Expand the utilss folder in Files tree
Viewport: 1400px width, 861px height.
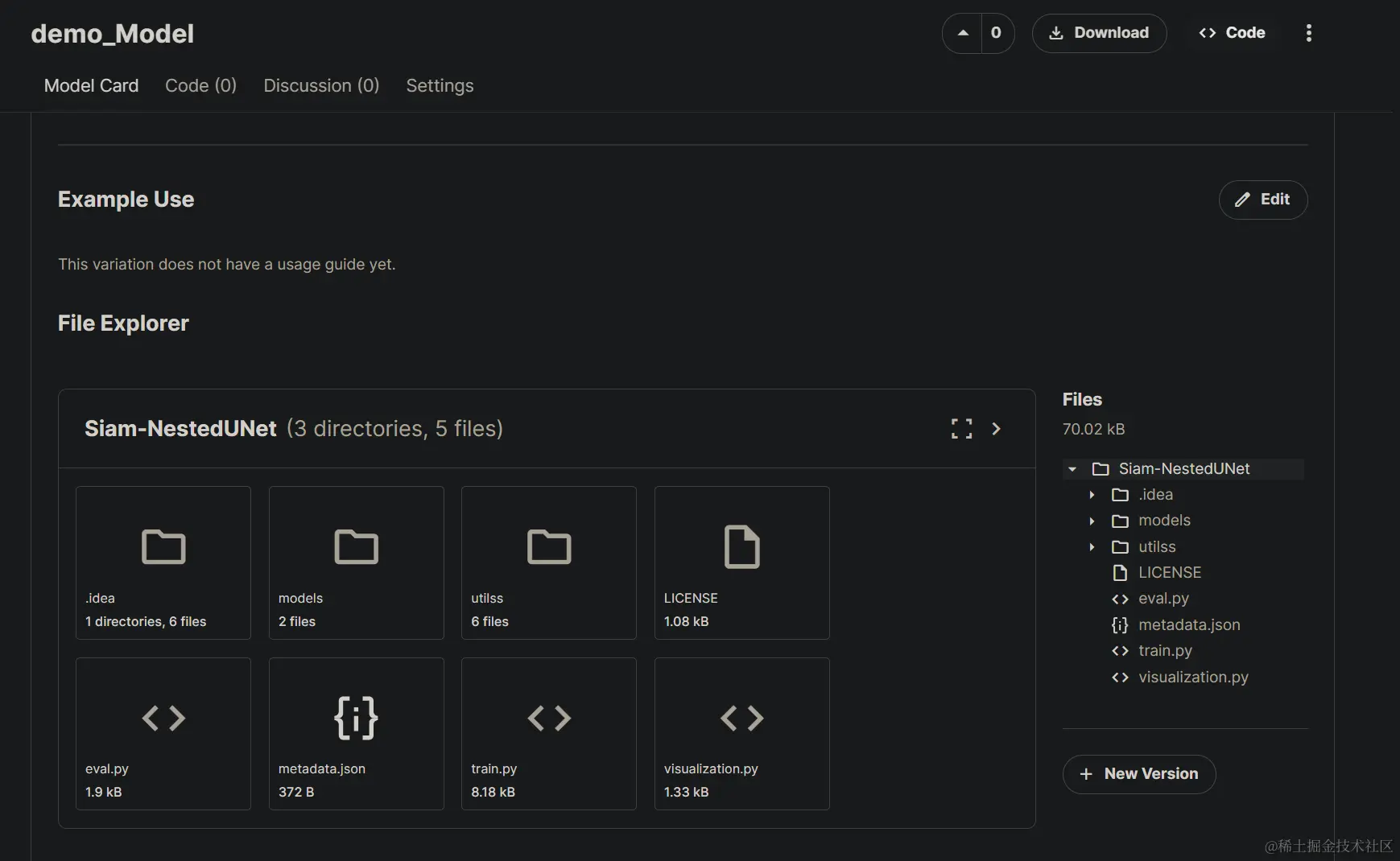[1092, 547]
